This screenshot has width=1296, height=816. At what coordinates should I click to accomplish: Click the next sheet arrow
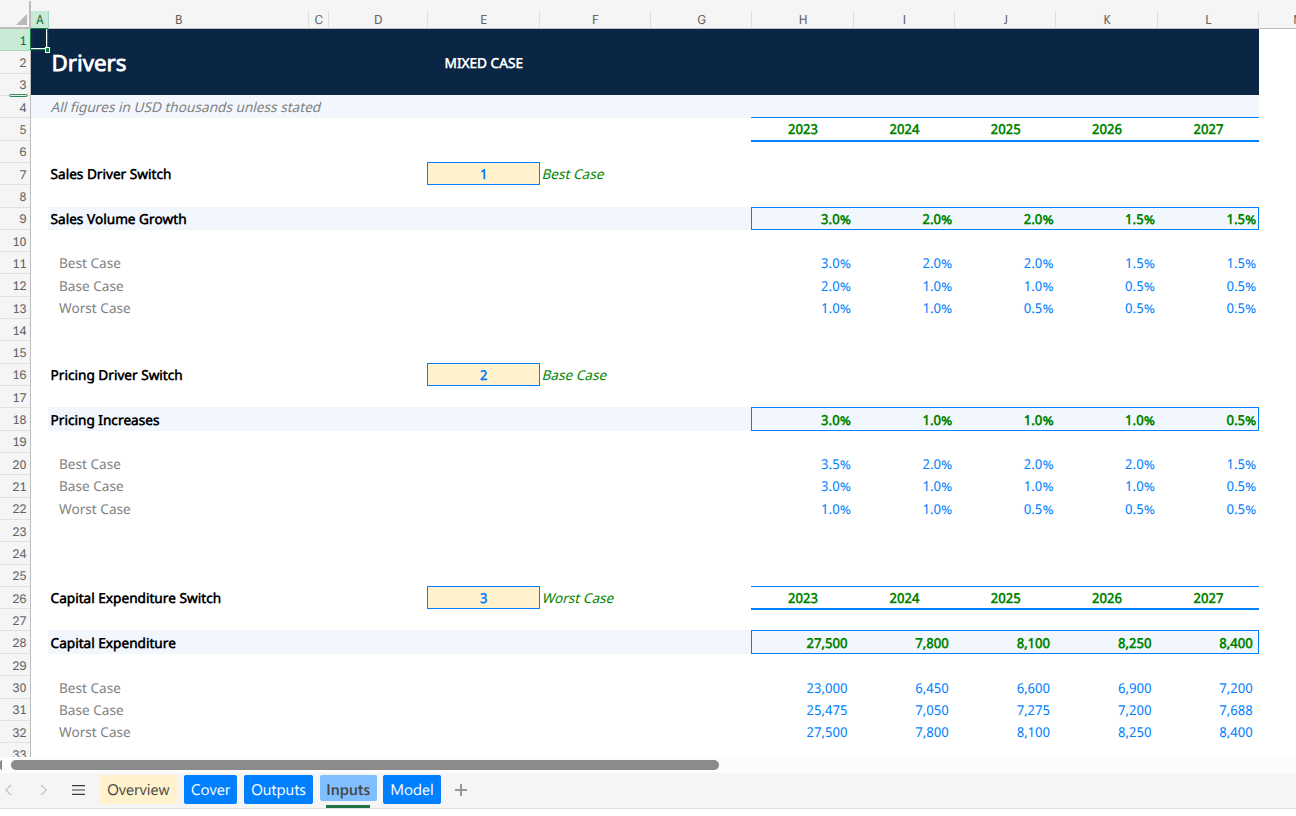click(x=43, y=790)
